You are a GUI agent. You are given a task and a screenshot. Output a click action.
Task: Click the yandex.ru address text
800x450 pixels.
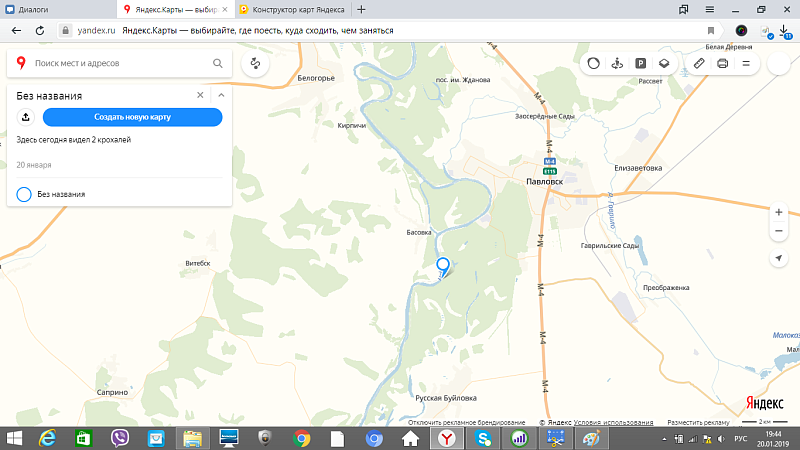tap(96, 31)
